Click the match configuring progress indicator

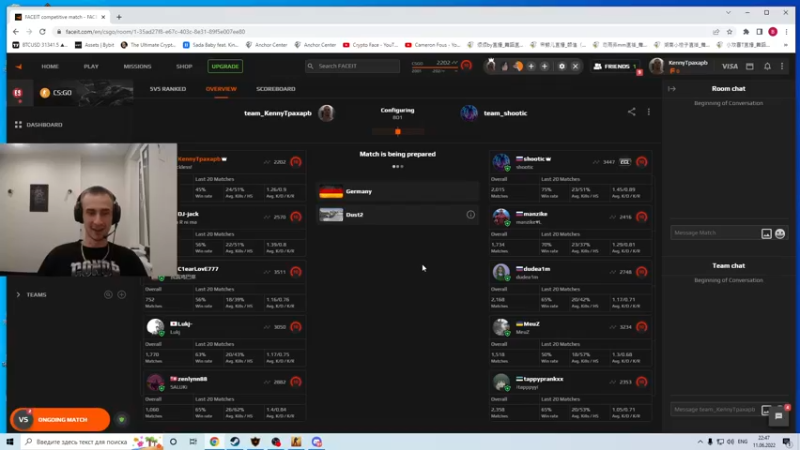397,132
